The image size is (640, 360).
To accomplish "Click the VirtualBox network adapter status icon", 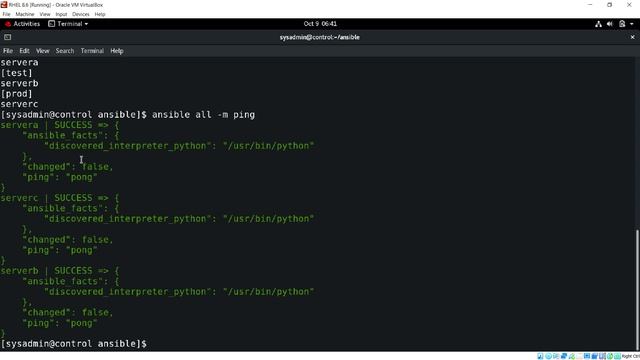I will [564, 356].
